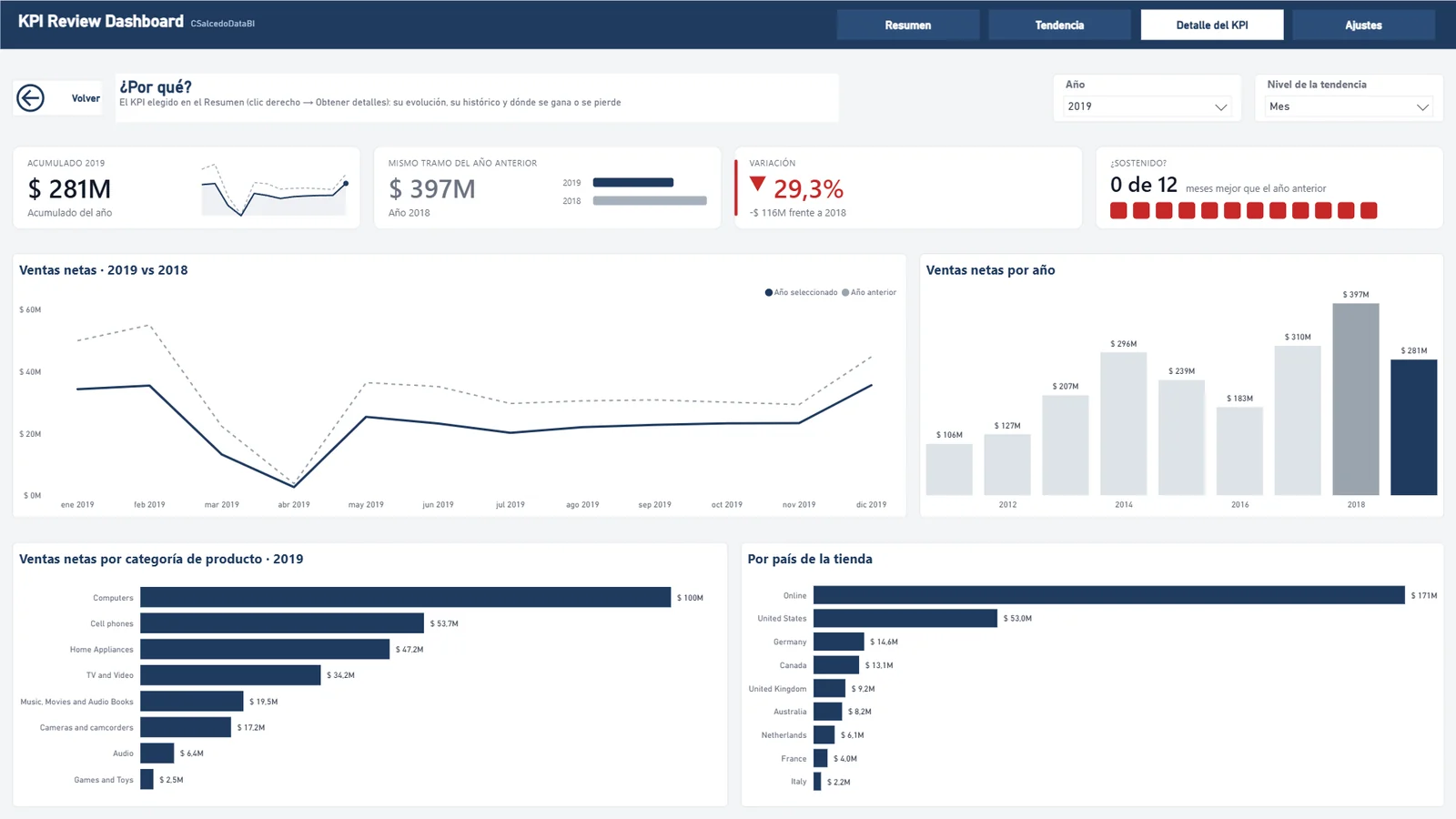Open the Ajustes tab

1363,25
